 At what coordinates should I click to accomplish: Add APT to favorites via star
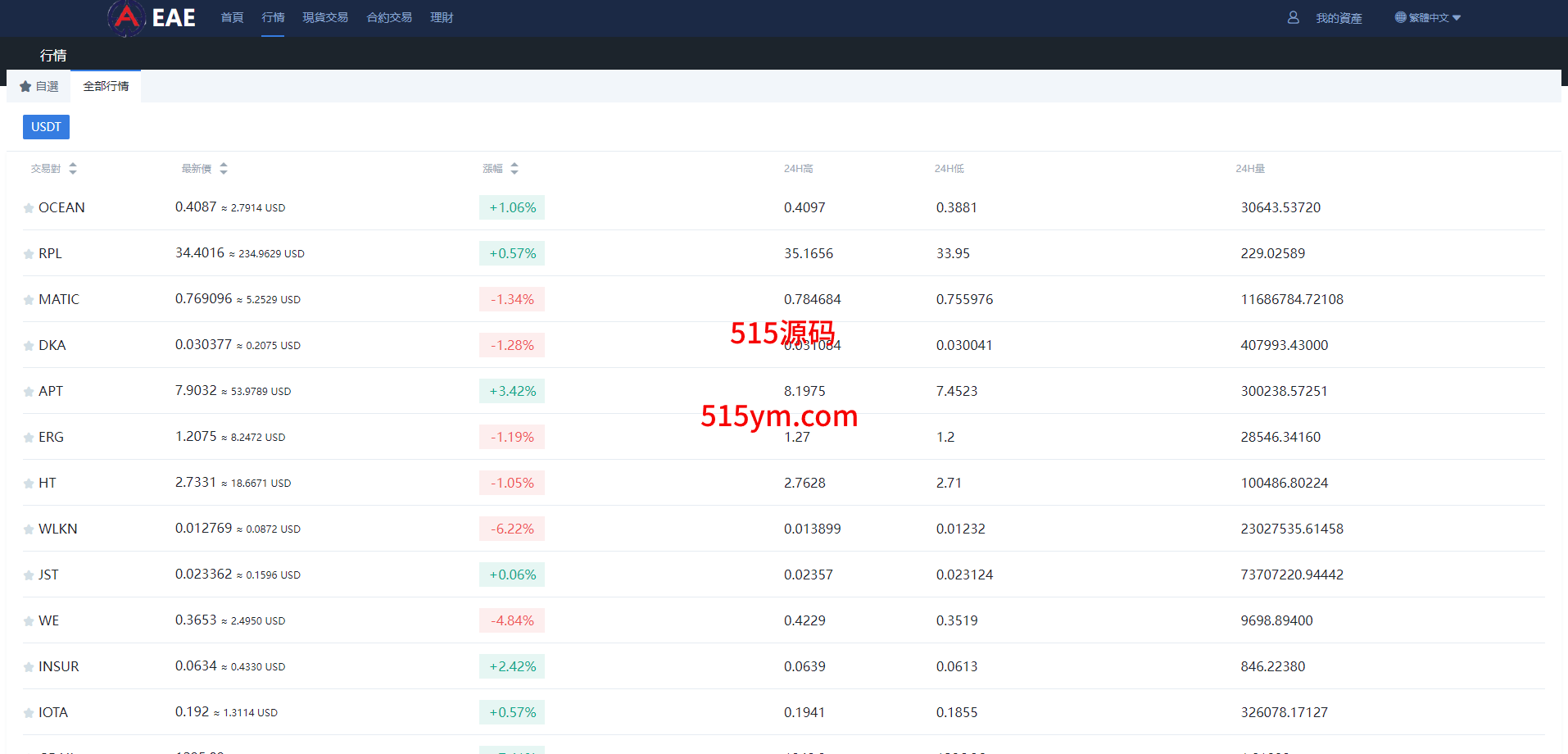tap(29, 392)
